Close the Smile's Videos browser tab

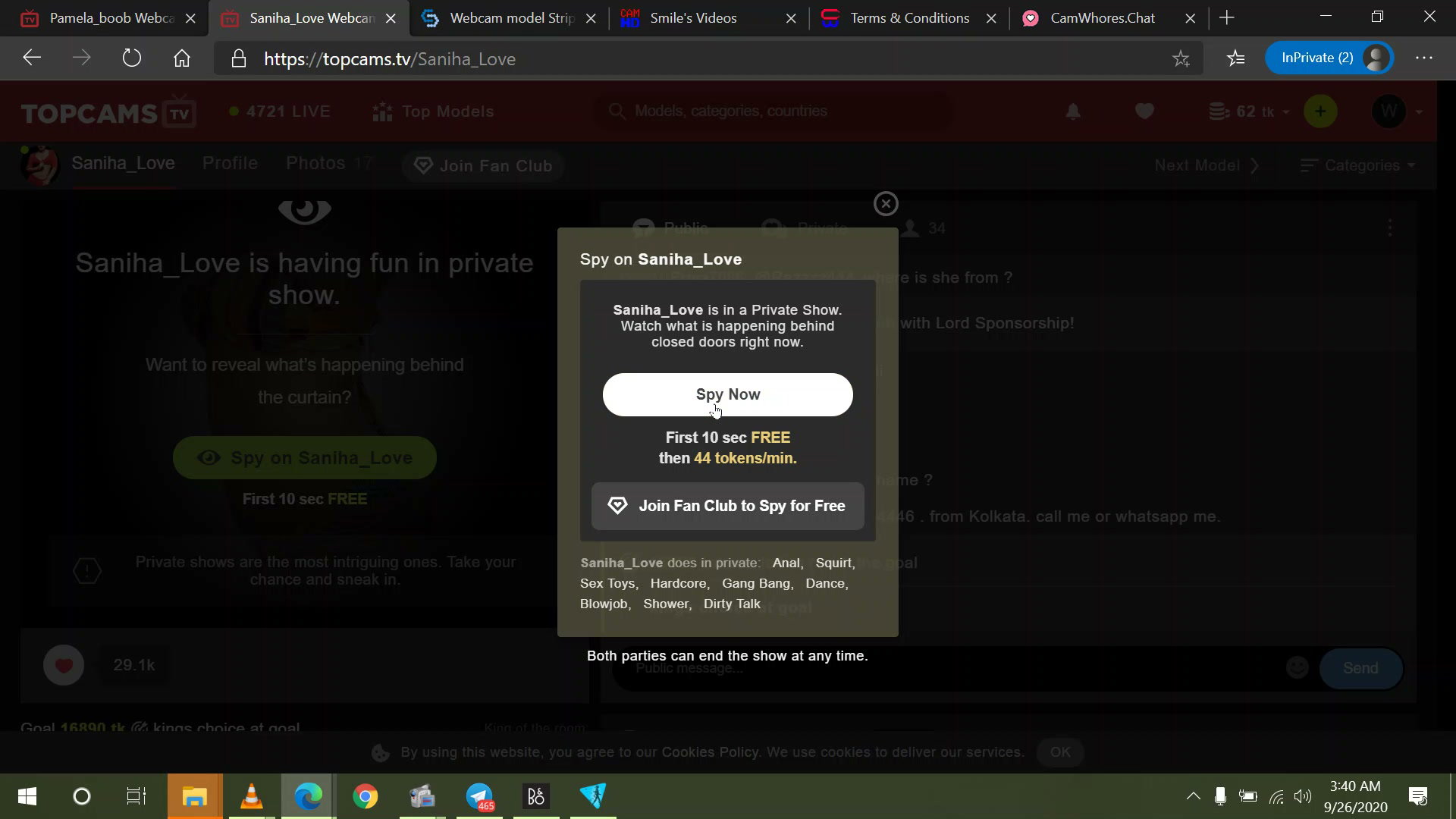pyautogui.click(x=791, y=18)
